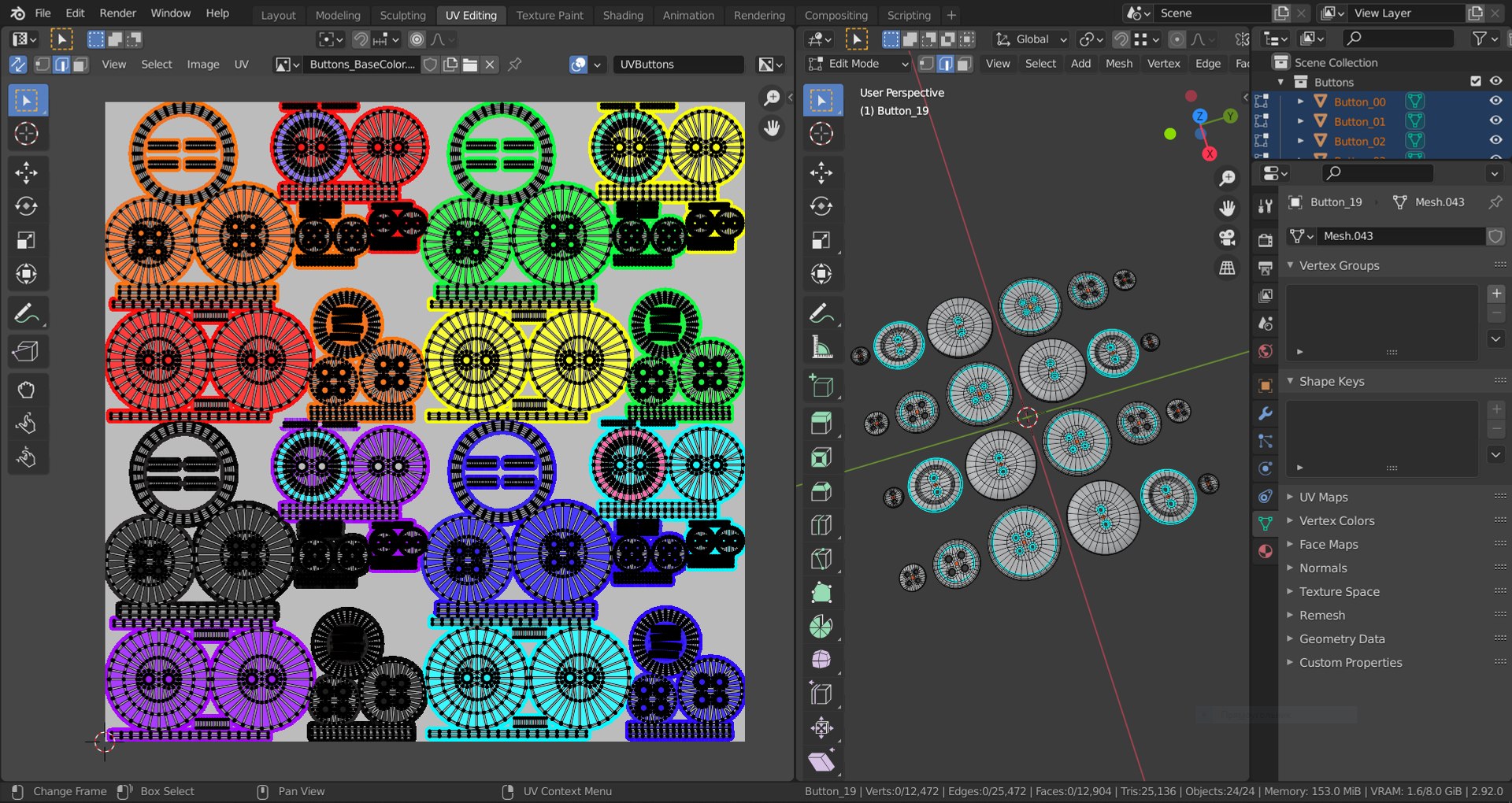Switch viewport to orthographic/perspective grid icon
This screenshot has height=803, width=1512.
1227,268
